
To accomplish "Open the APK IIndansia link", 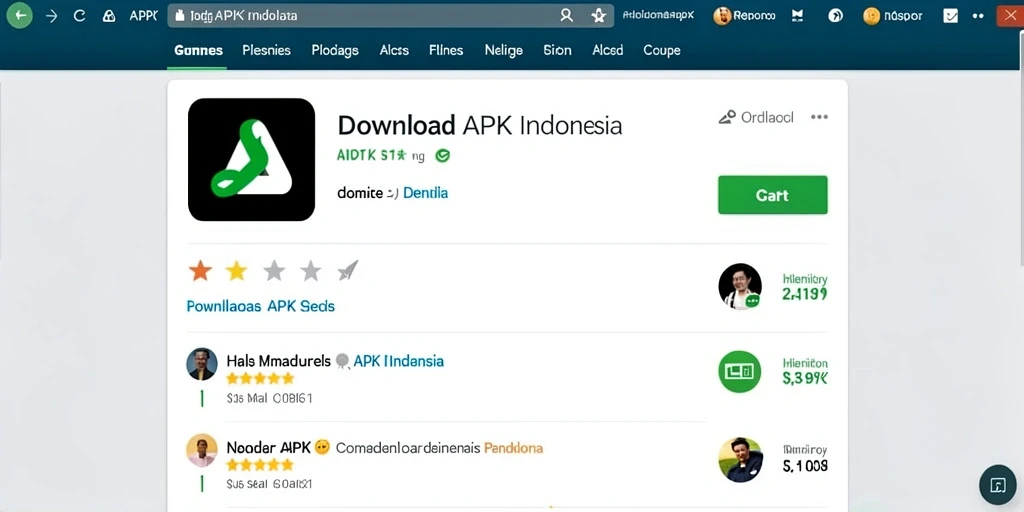I will point(398,360).
